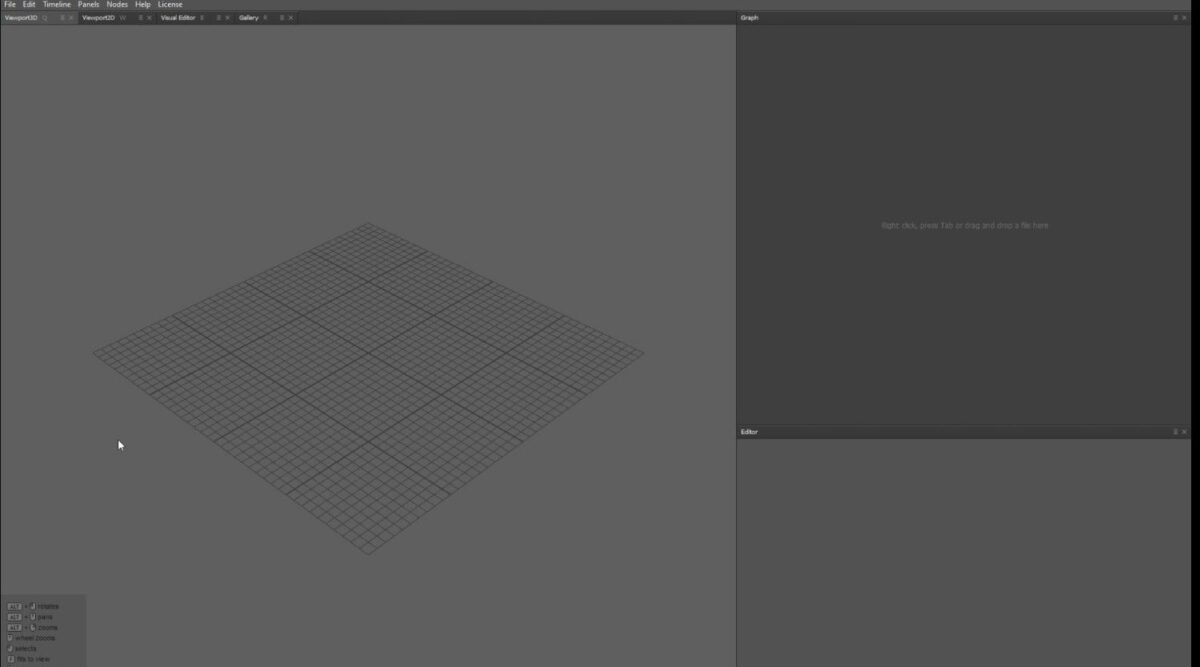Click the grip icon on the Viewport3D tab
1200x667 pixels.
coord(62,17)
